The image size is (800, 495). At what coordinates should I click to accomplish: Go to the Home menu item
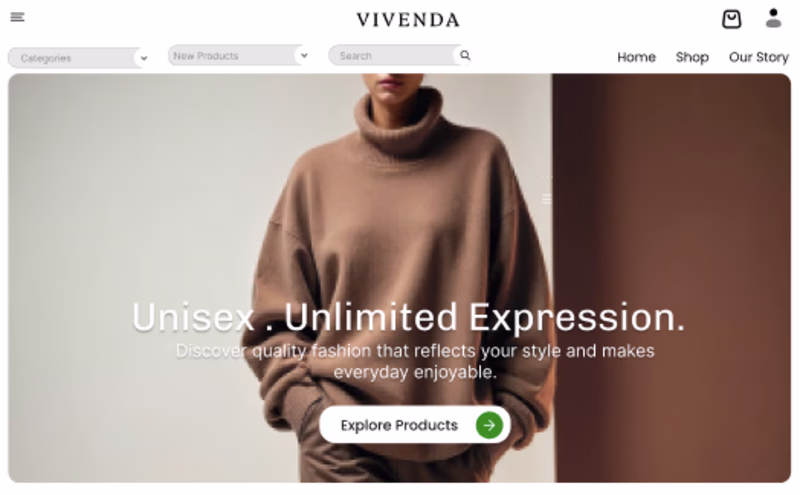[636, 57]
